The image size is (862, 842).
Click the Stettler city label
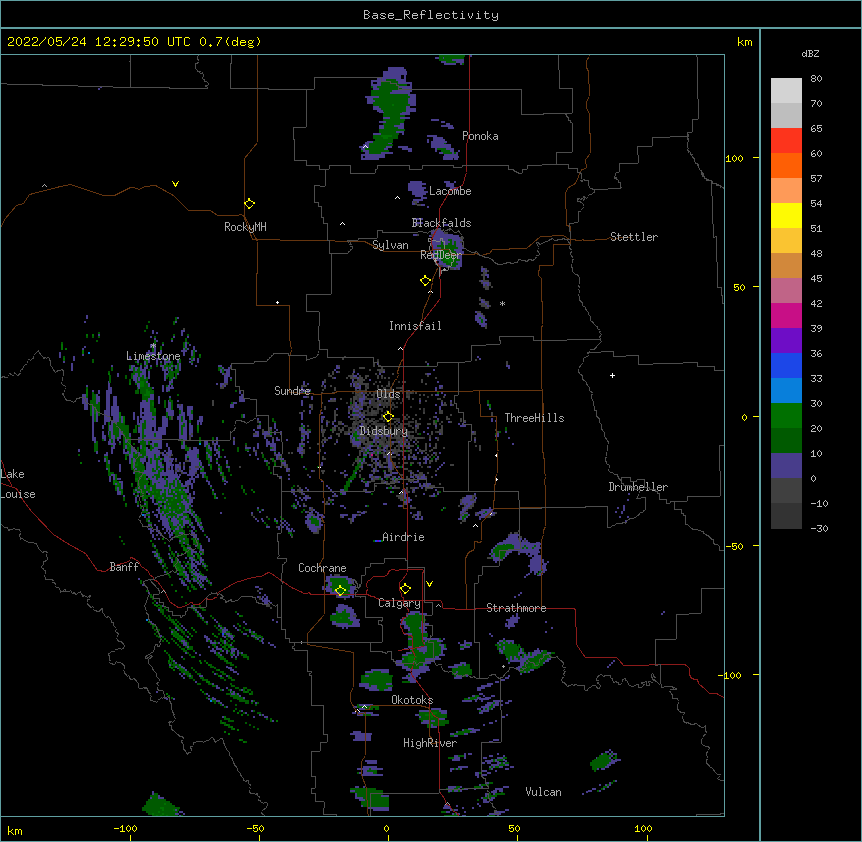coord(634,237)
